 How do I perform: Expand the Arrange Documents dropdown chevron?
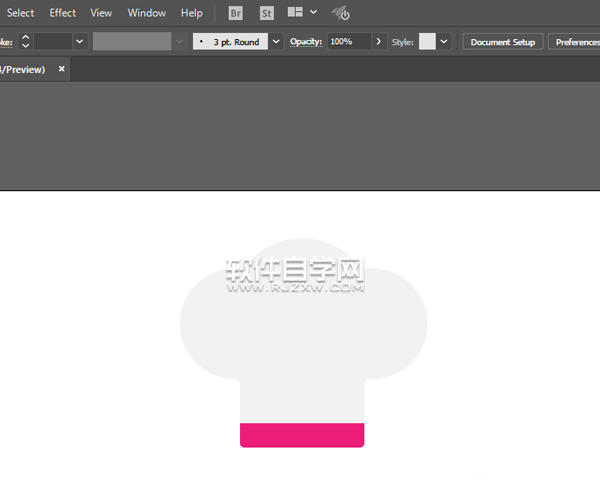tap(314, 13)
